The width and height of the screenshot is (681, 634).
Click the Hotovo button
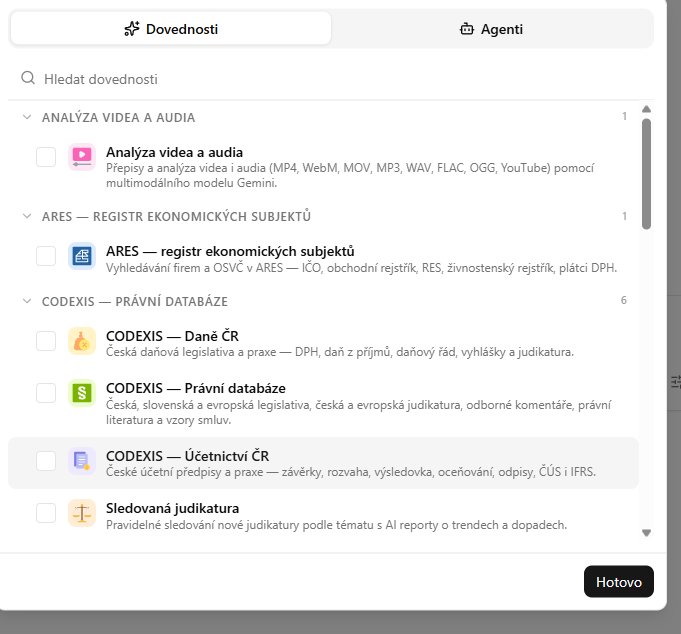618,581
